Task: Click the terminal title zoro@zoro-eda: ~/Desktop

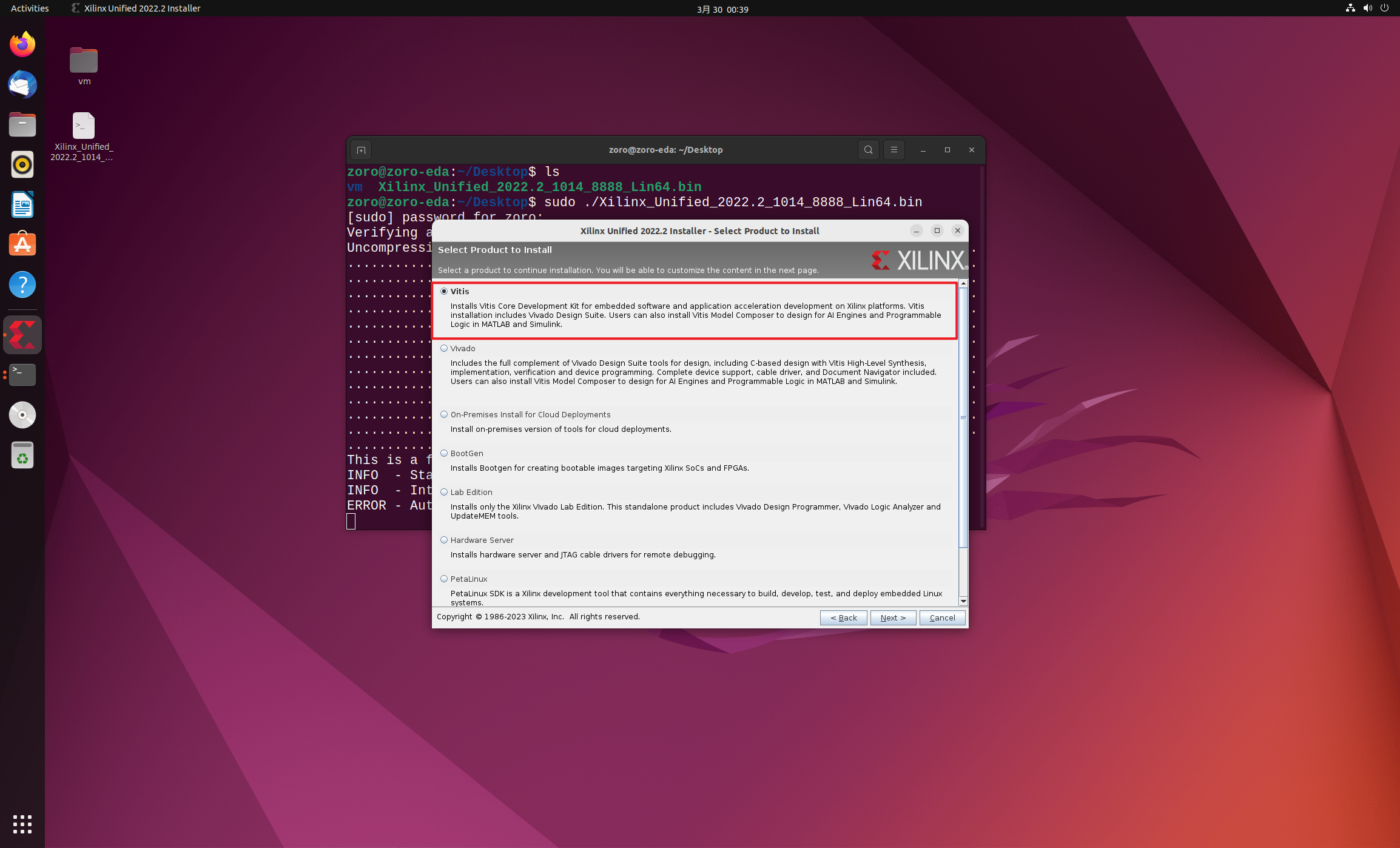Action: 665,150
